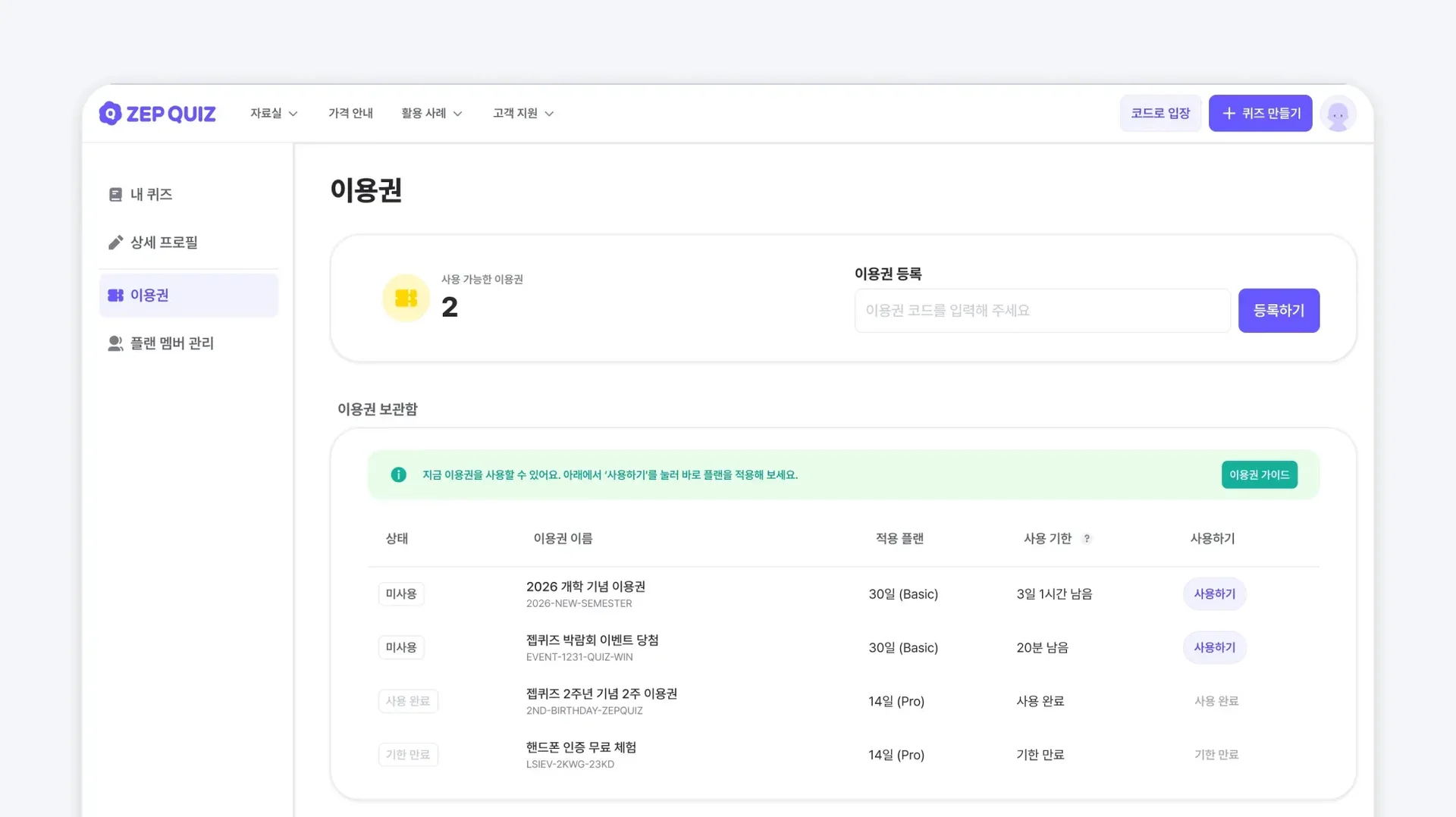Select the 내 퀴즈 sidebar icon
Viewport: 1456px width, 817px height.
(115, 194)
